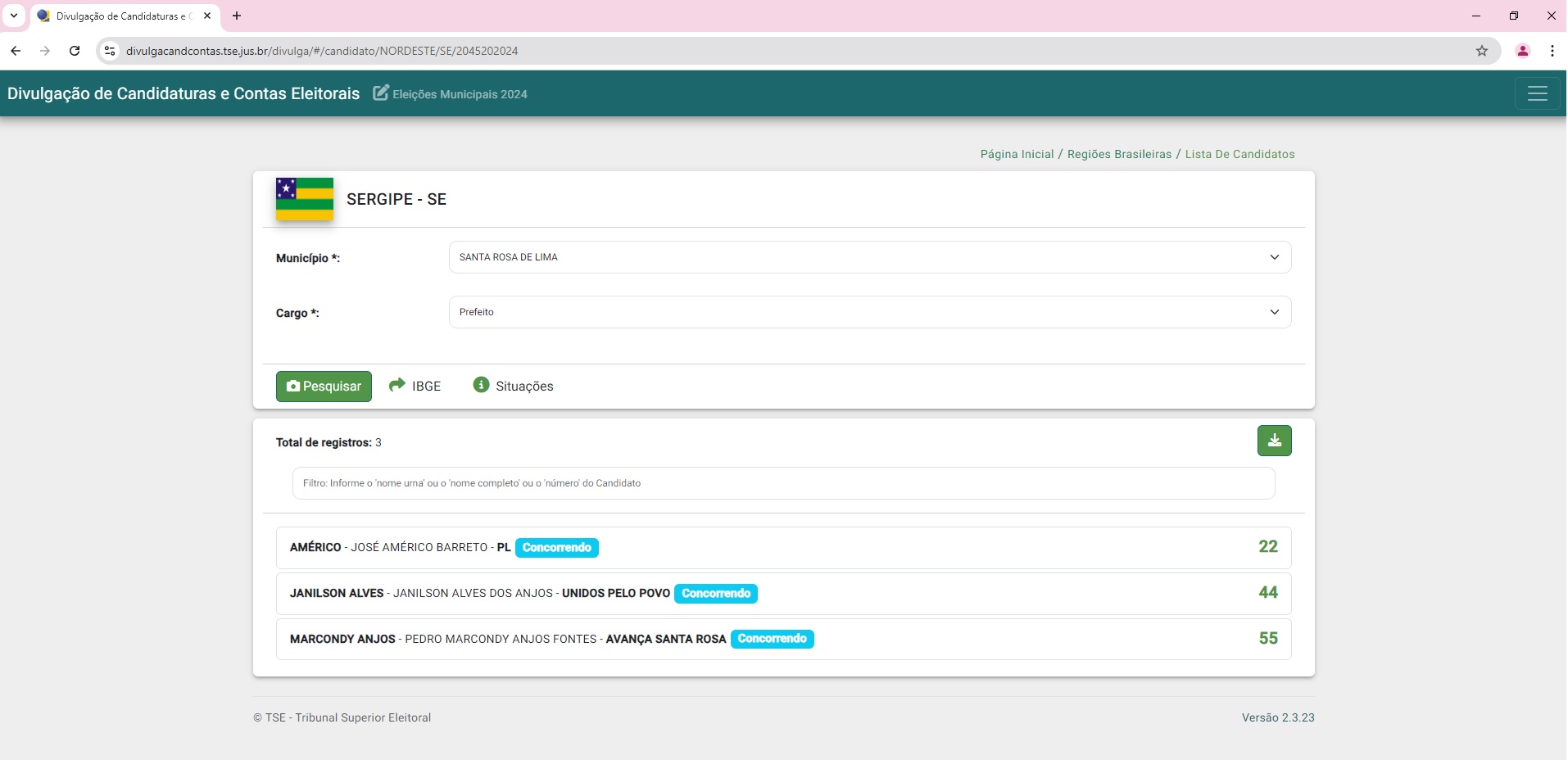Click Concorrendo badge for AMÉRICO

pyautogui.click(x=556, y=548)
